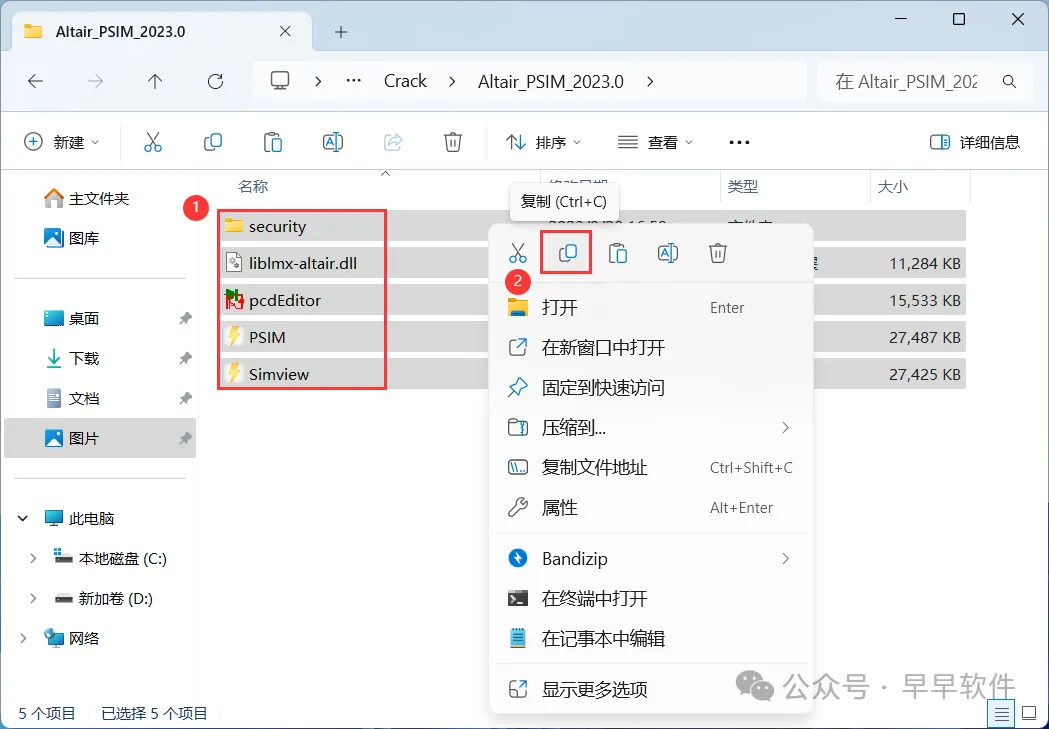Sort by the 类型 column header
The height and width of the screenshot is (729, 1049).
pos(743,187)
